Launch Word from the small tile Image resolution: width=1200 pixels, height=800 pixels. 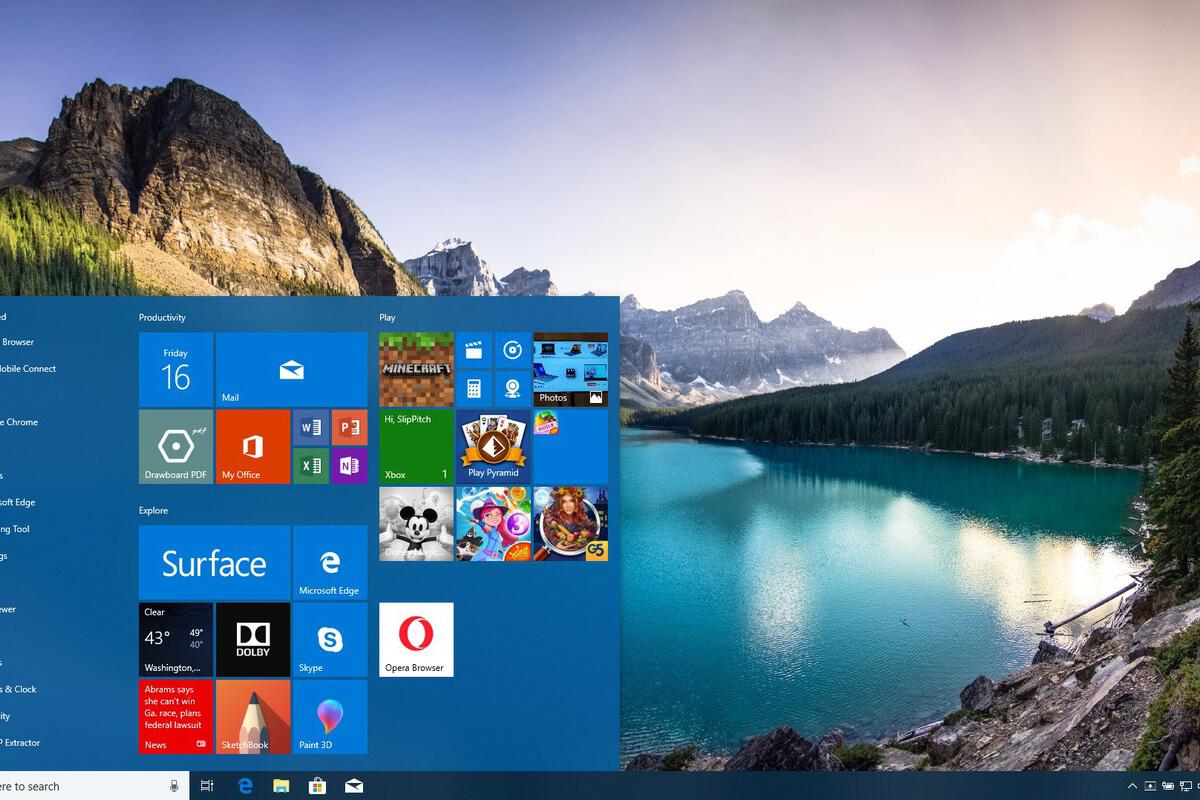point(311,427)
